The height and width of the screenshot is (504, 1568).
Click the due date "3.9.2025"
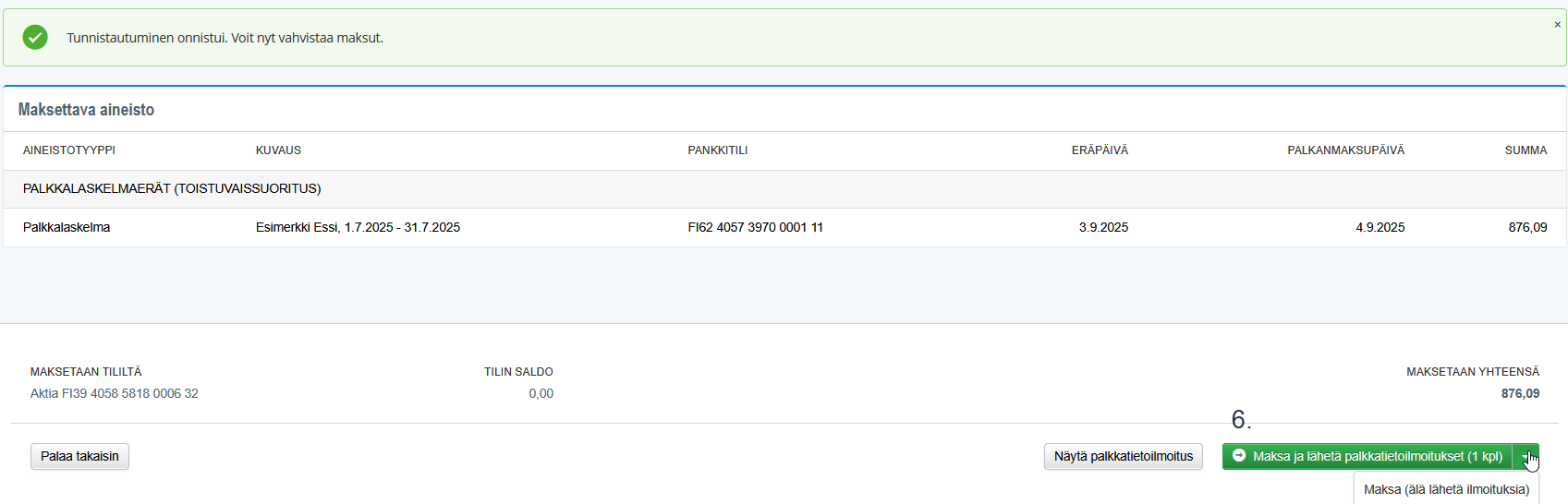1103,227
